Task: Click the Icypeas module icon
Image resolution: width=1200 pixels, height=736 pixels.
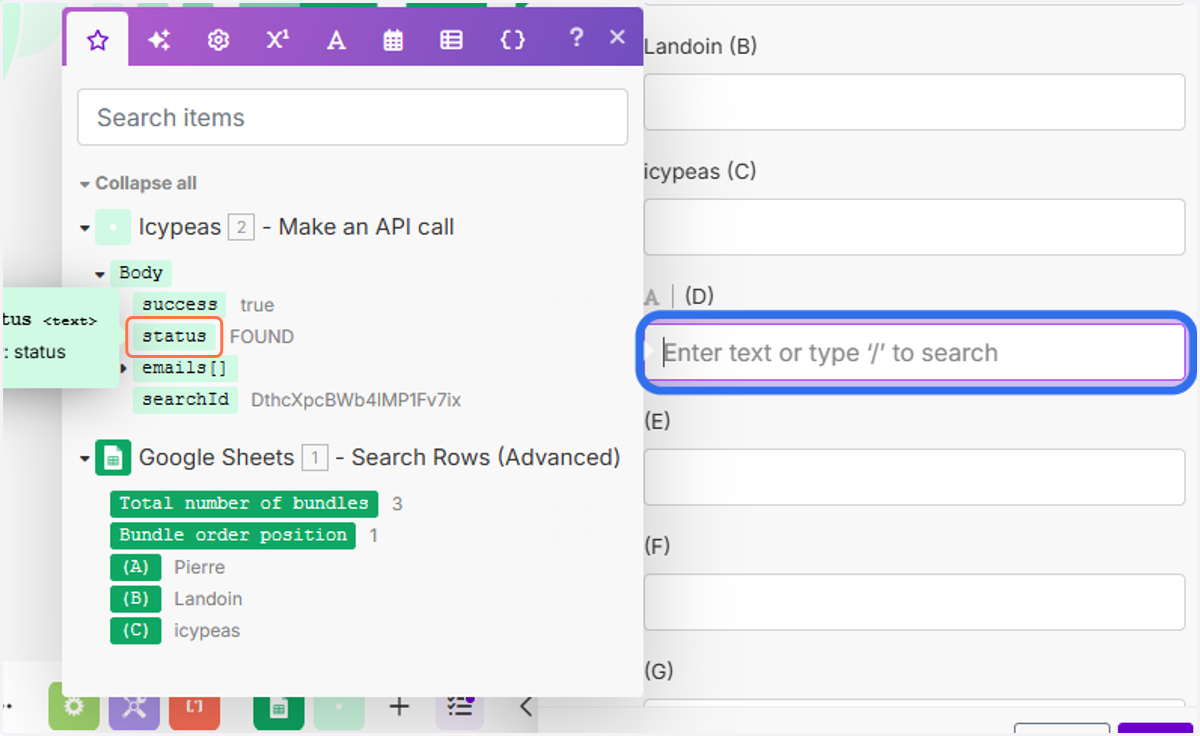Action: pyautogui.click(x=112, y=227)
